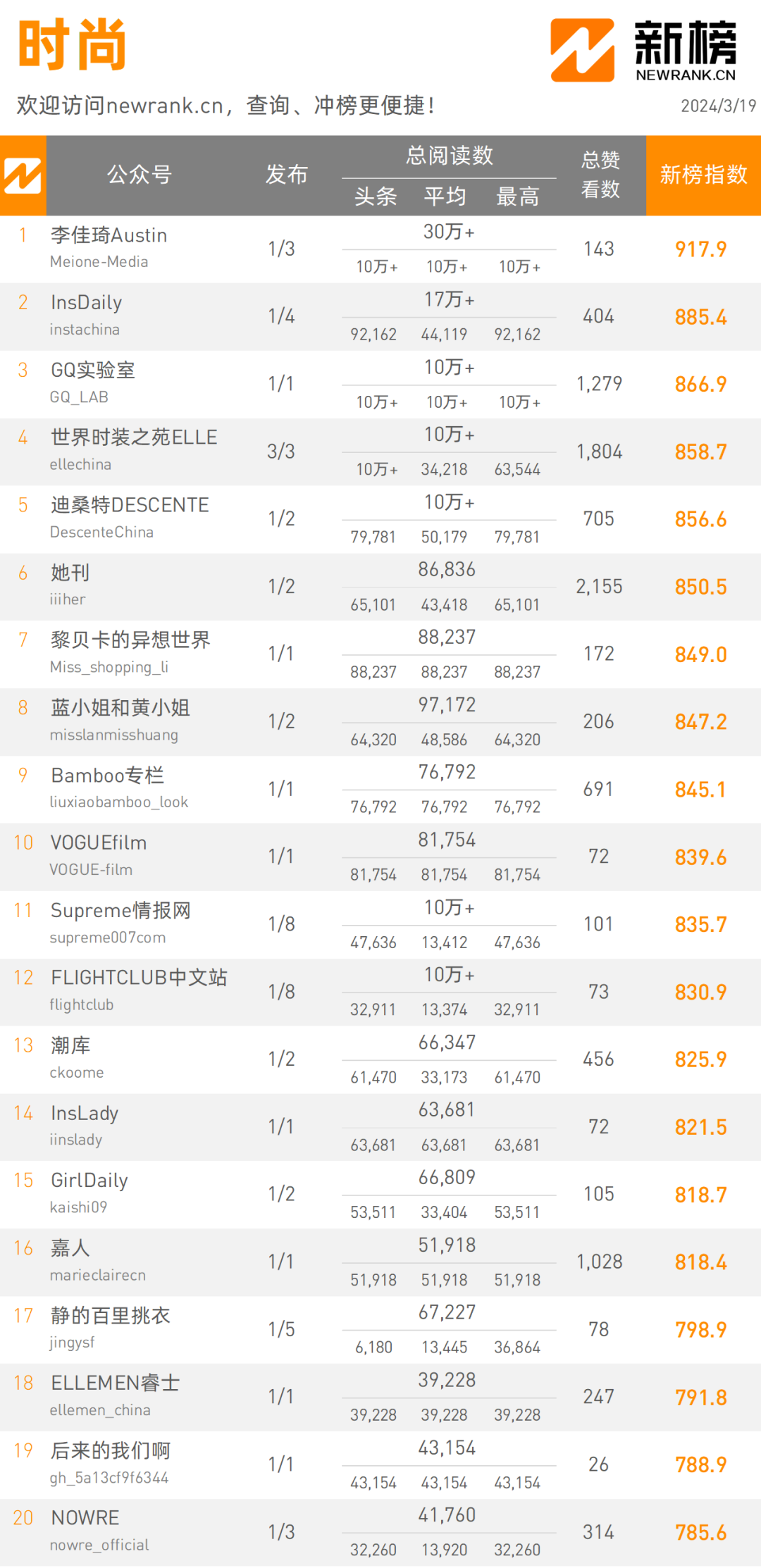Click the 黎贝卡的异想世界 row title

point(130,640)
